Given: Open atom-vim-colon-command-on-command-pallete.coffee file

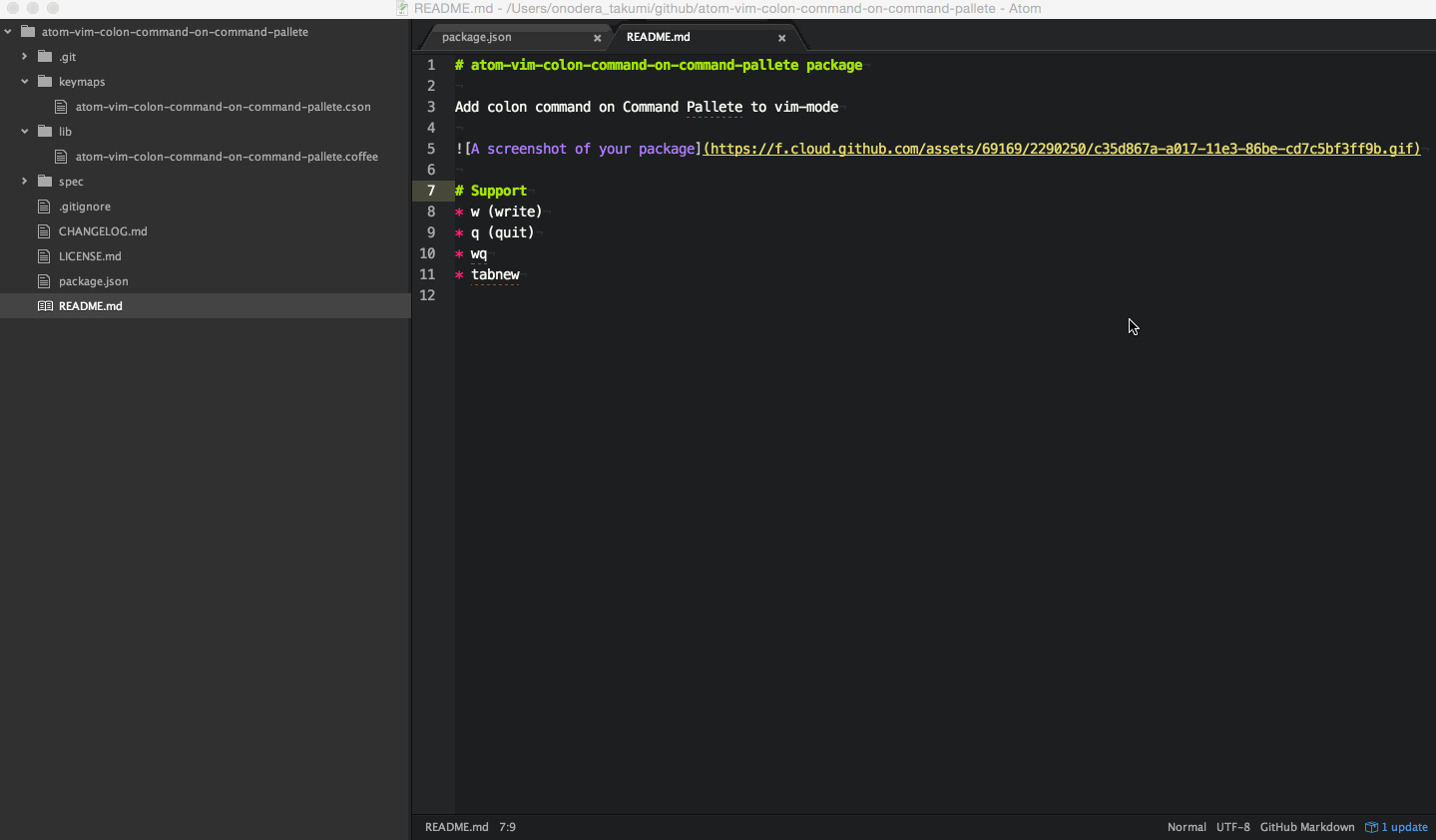Looking at the screenshot, I should 227,157.
